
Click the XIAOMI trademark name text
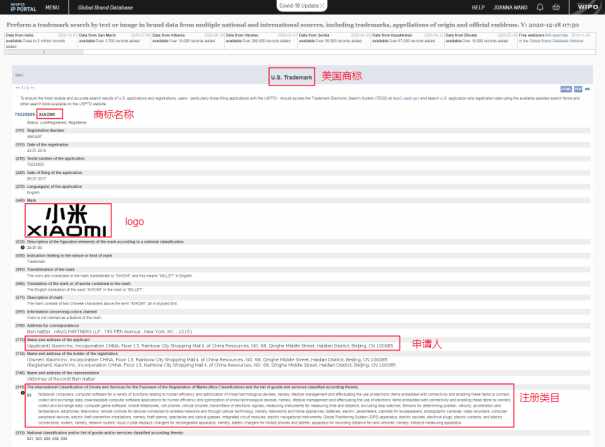[47, 115]
